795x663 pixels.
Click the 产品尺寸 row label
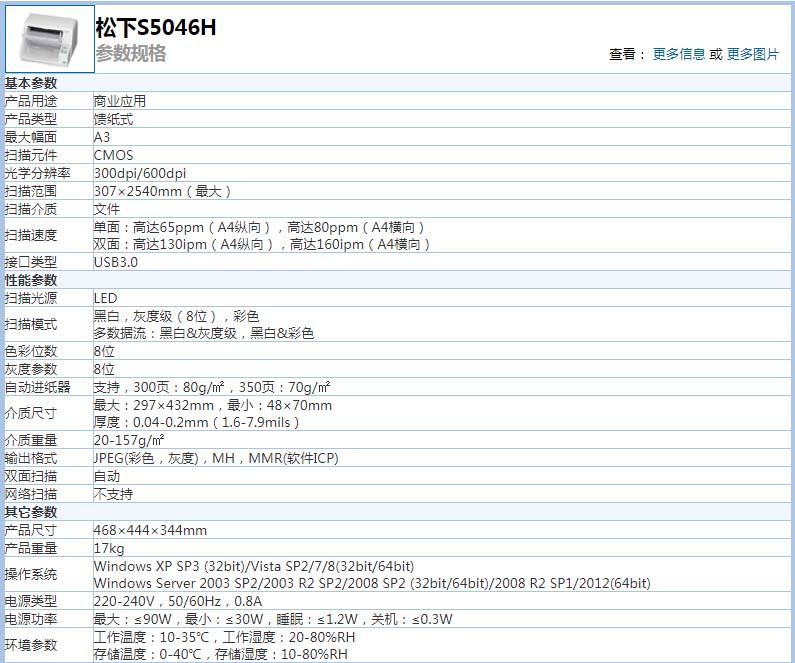tap(31, 530)
